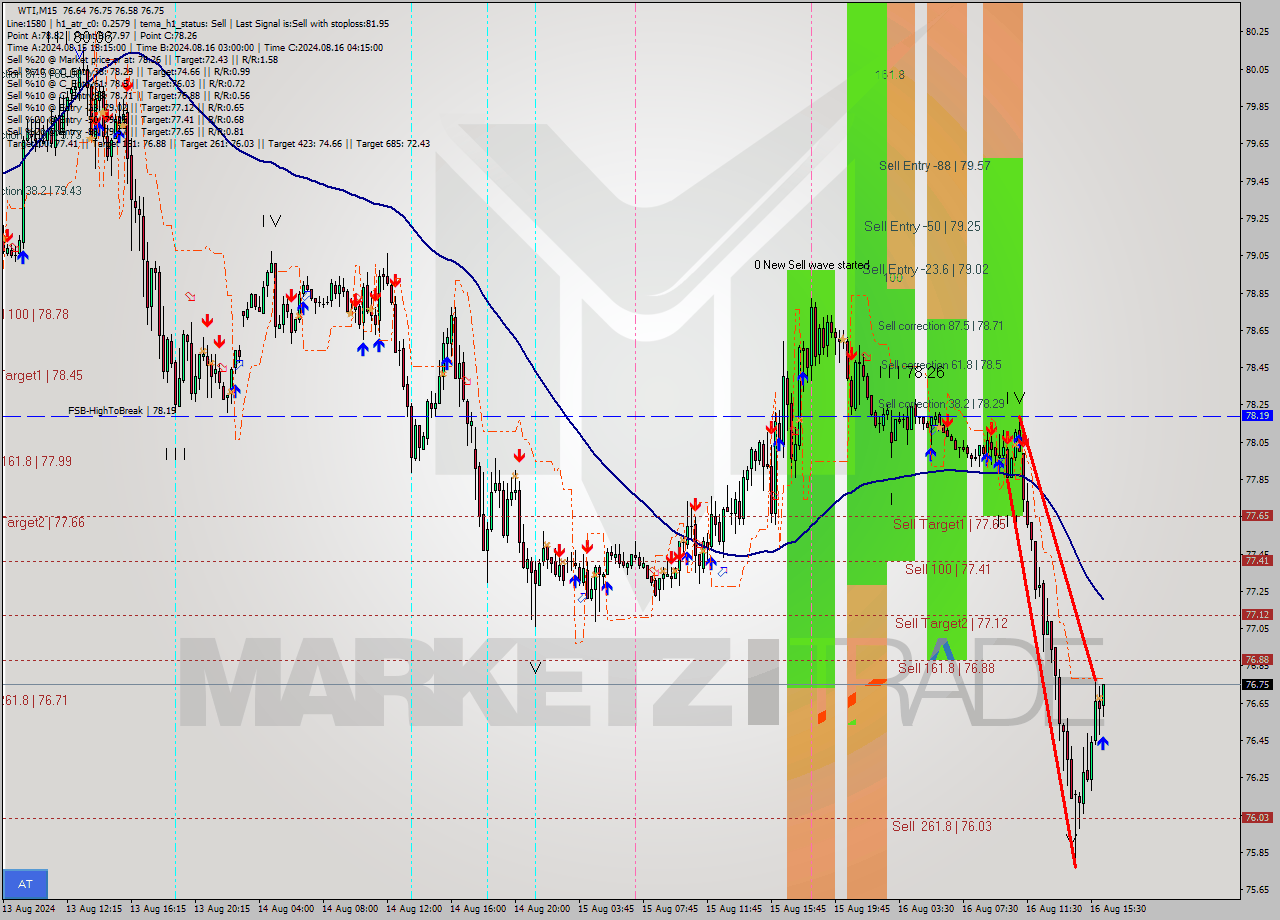Click 'Sell correction 38.2 | 78.29' label
This screenshot has height=920, width=1280.
[x=939, y=404]
